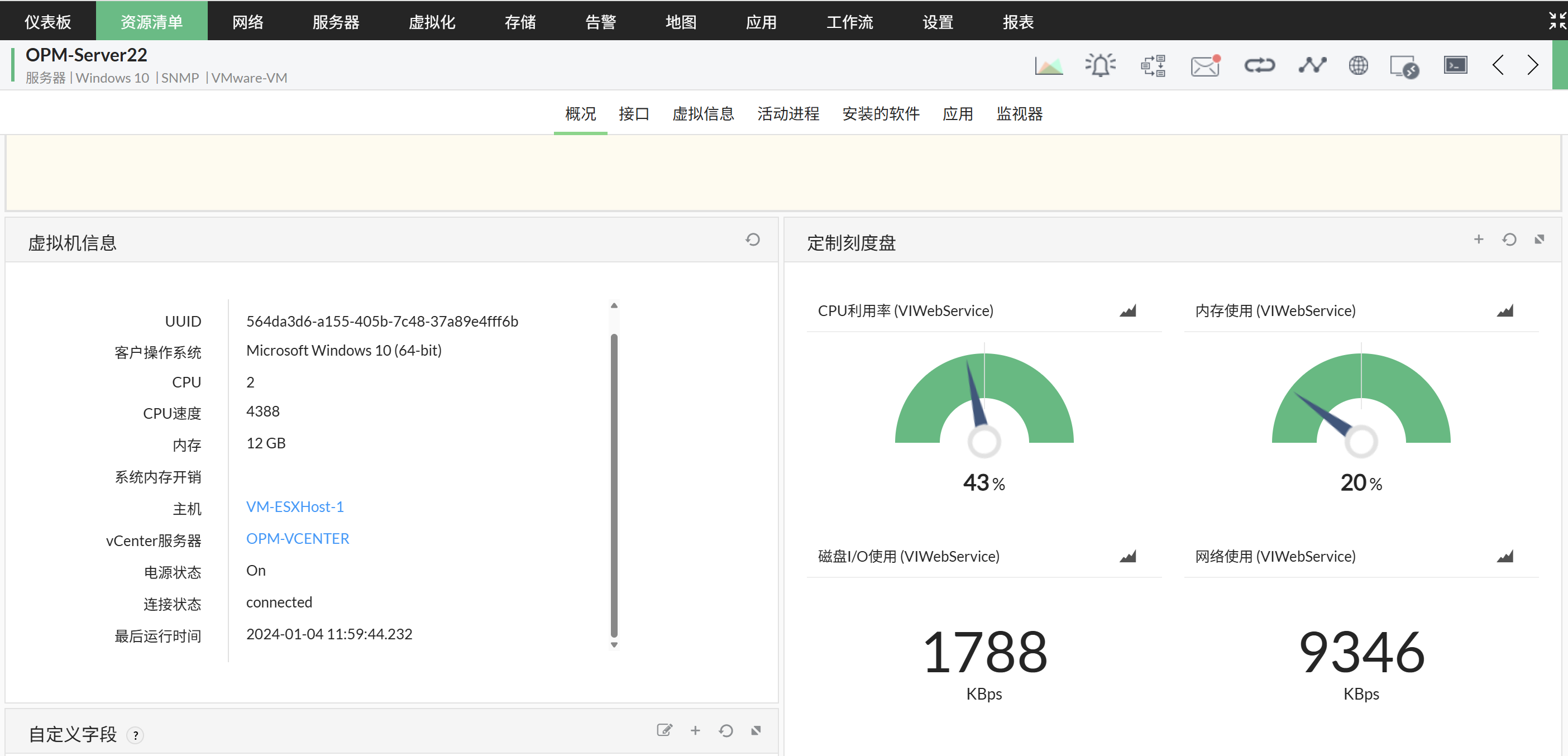Click the workflow diagram icon
This screenshot has height=756, width=1568.
click(1152, 66)
